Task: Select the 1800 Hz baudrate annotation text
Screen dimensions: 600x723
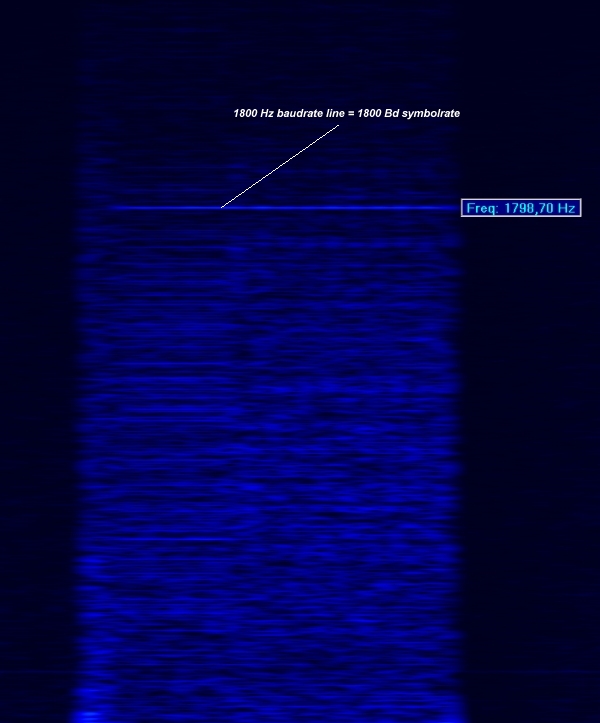Action: click(346, 114)
